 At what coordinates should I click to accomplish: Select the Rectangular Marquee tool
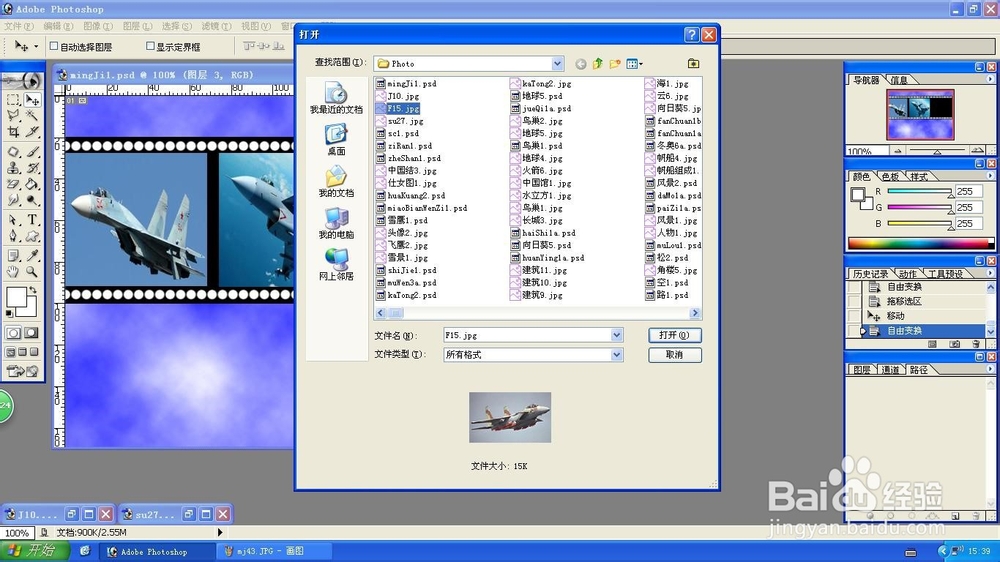pyautogui.click(x=13, y=100)
